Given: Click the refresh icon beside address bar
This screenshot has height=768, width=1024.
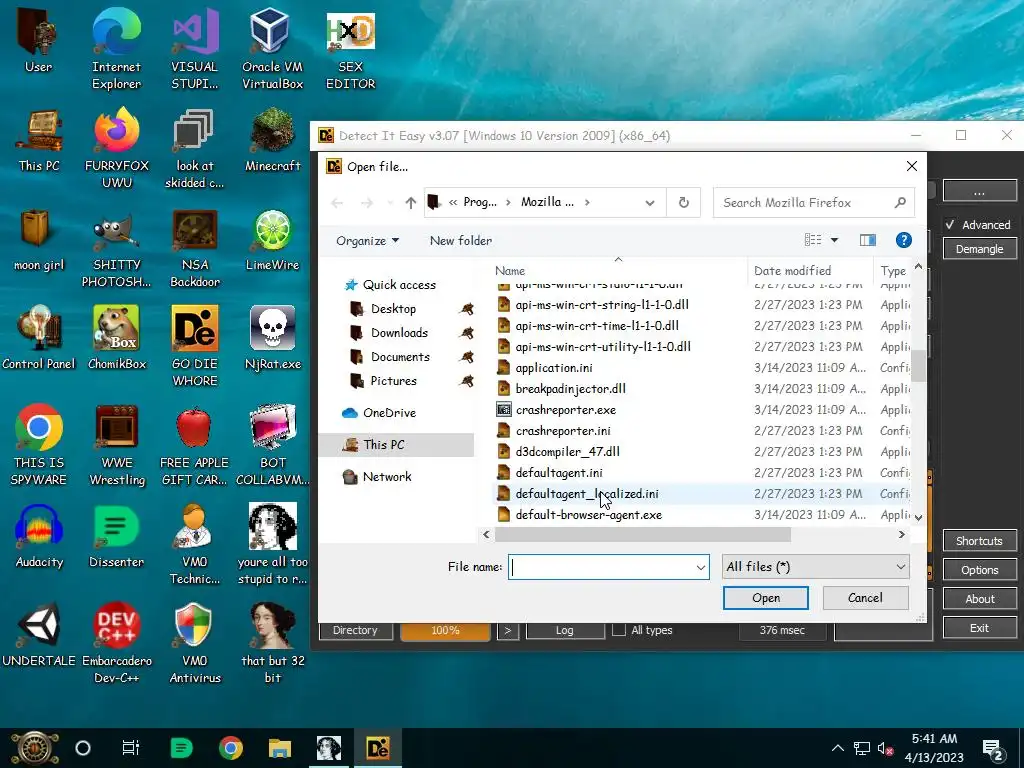Looking at the screenshot, I should [684, 202].
